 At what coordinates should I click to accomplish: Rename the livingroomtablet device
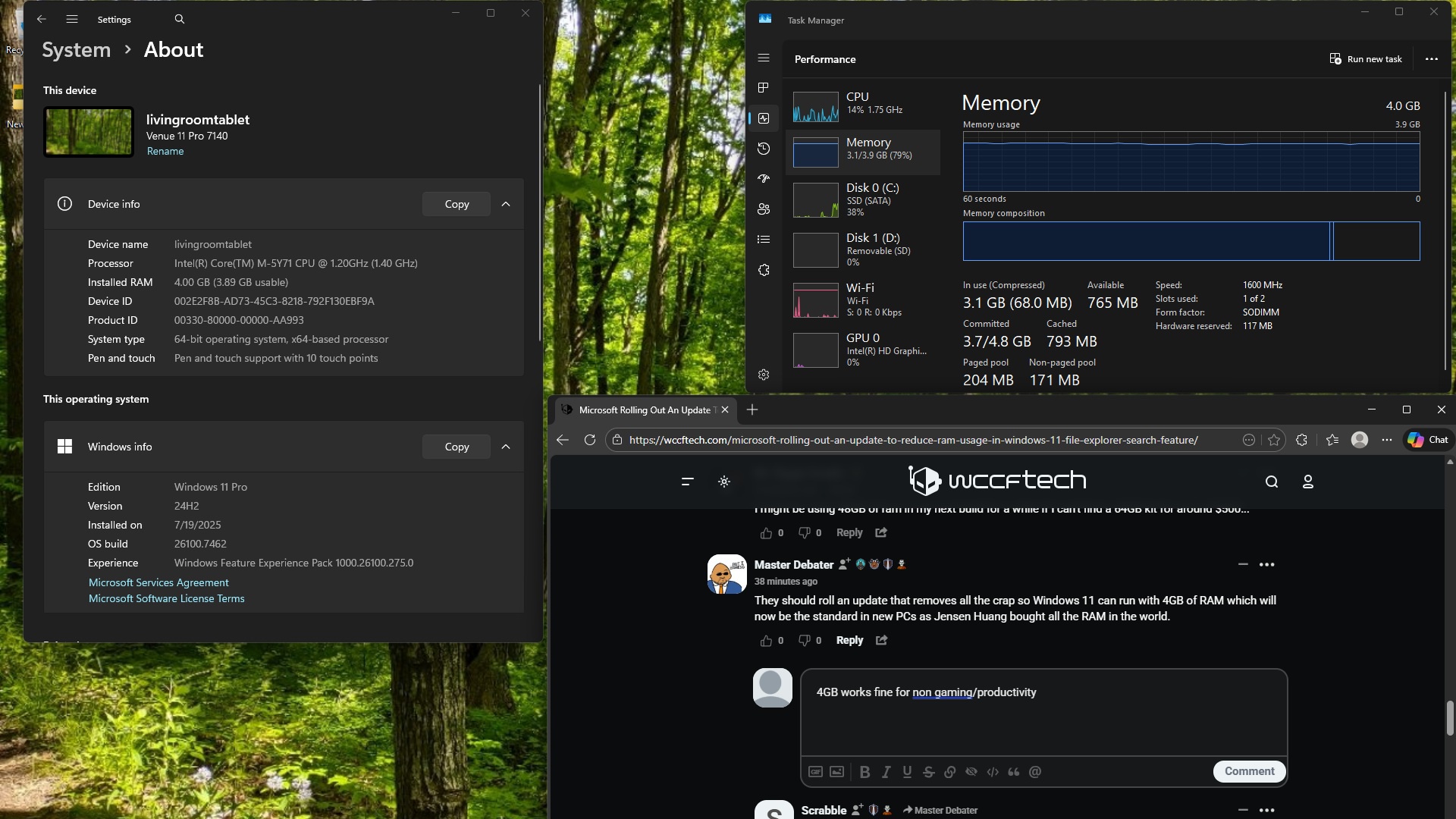coord(165,152)
